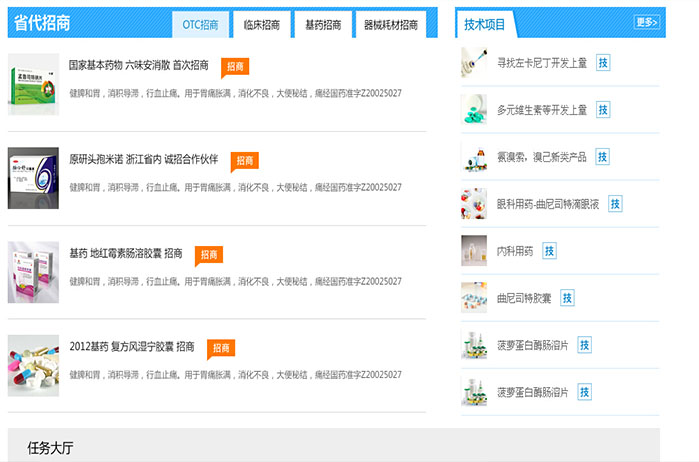Click the 地红霉素肠溶胶囊 product thumbnail

tap(33, 272)
